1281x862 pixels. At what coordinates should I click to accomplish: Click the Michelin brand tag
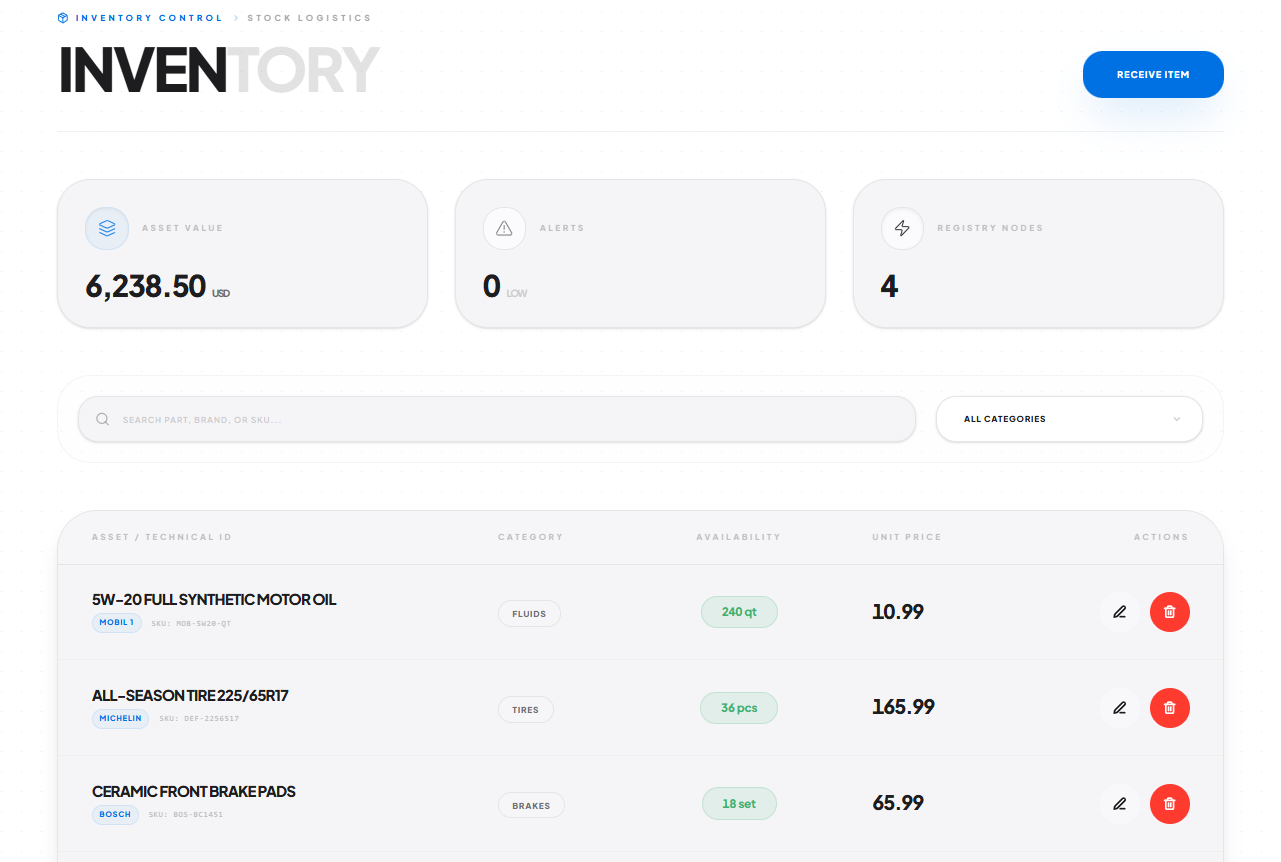click(120, 719)
